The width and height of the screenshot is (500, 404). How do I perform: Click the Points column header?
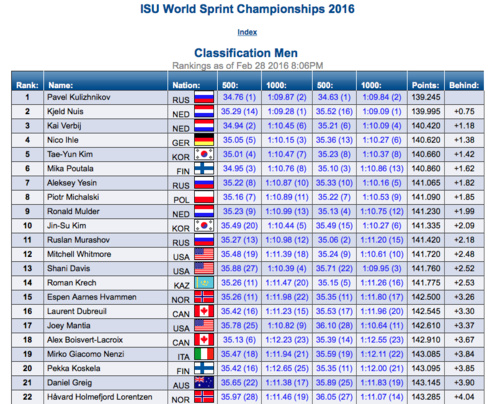[x=426, y=85]
